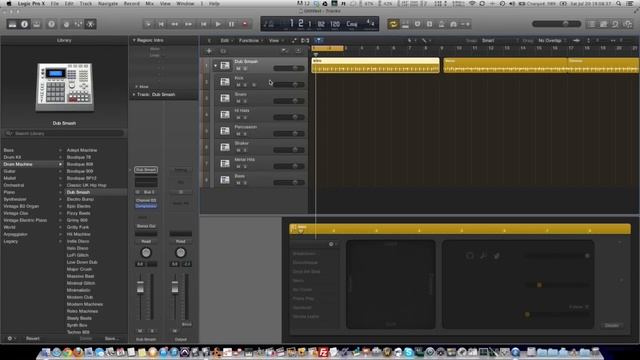The image size is (640, 360).
Task: Click the duplicate track button beside plus
Action: pyautogui.click(x=223, y=51)
